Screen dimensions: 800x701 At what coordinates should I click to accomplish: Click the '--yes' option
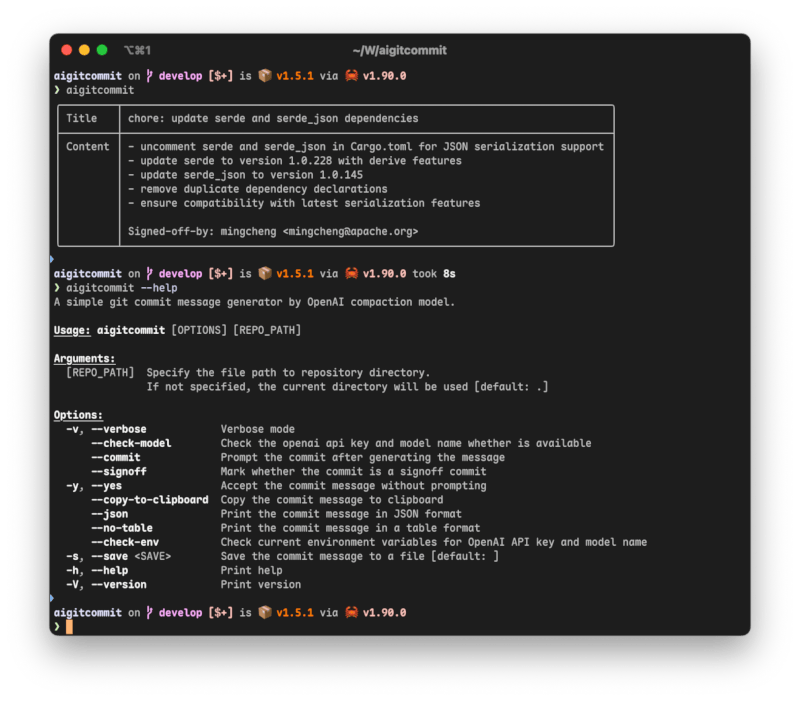coord(107,486)
